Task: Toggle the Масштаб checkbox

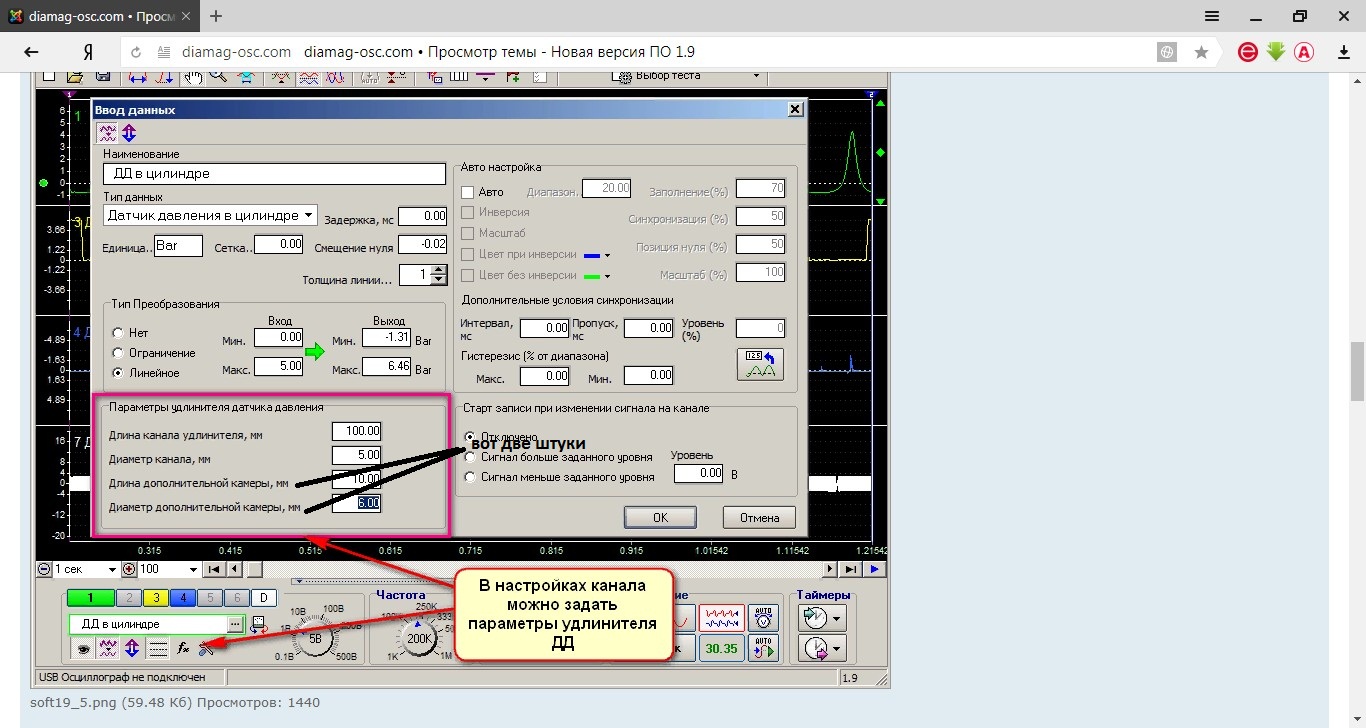Action: click(467, 233)
